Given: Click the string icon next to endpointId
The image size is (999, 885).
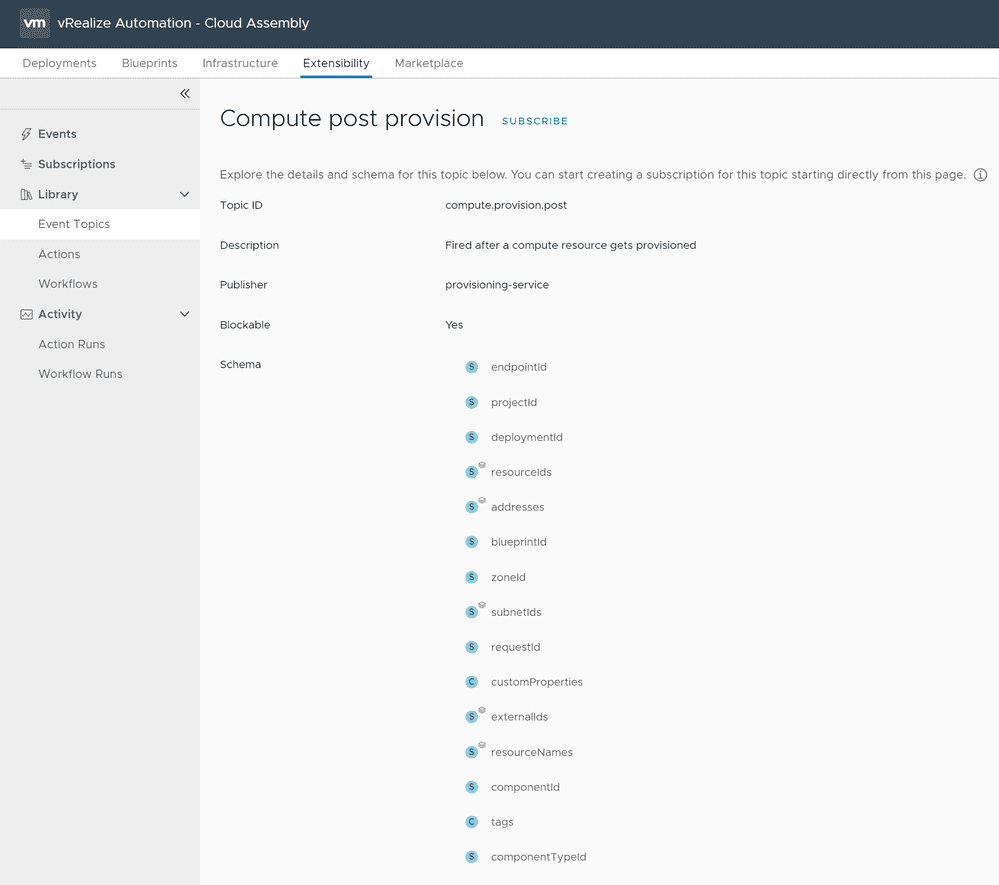Looking at the screenshot, I should [472, 367].
